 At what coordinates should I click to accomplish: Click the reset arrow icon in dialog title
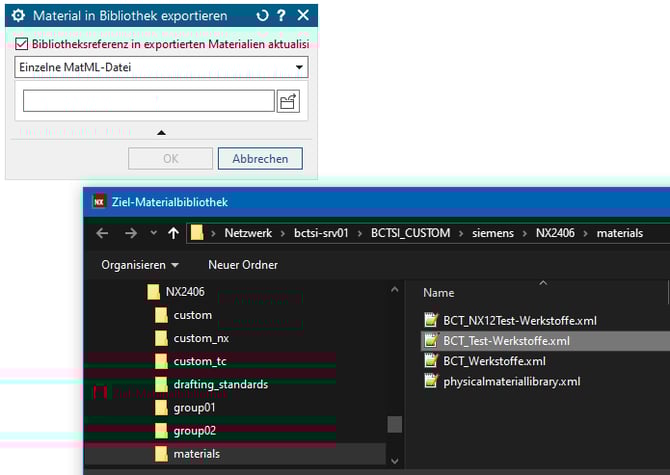pos(263,16)
